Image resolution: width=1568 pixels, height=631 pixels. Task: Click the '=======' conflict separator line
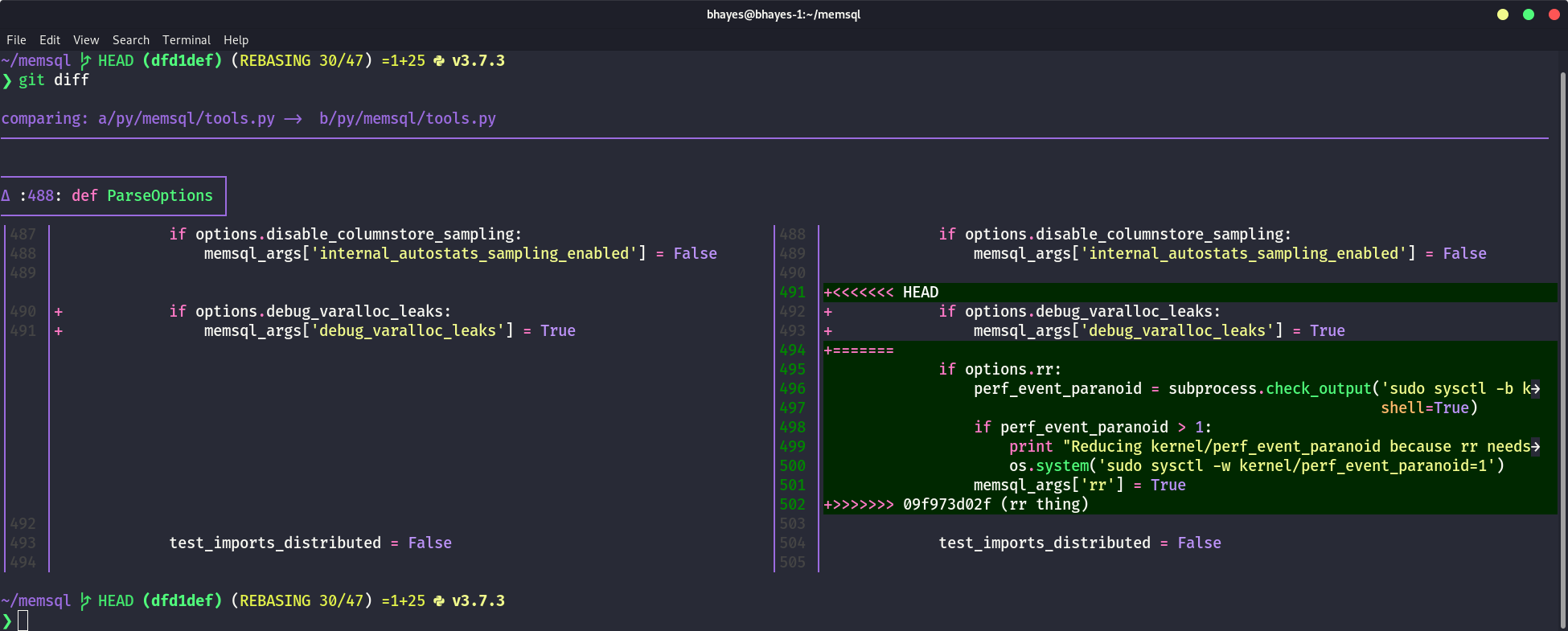click(859, 350)
